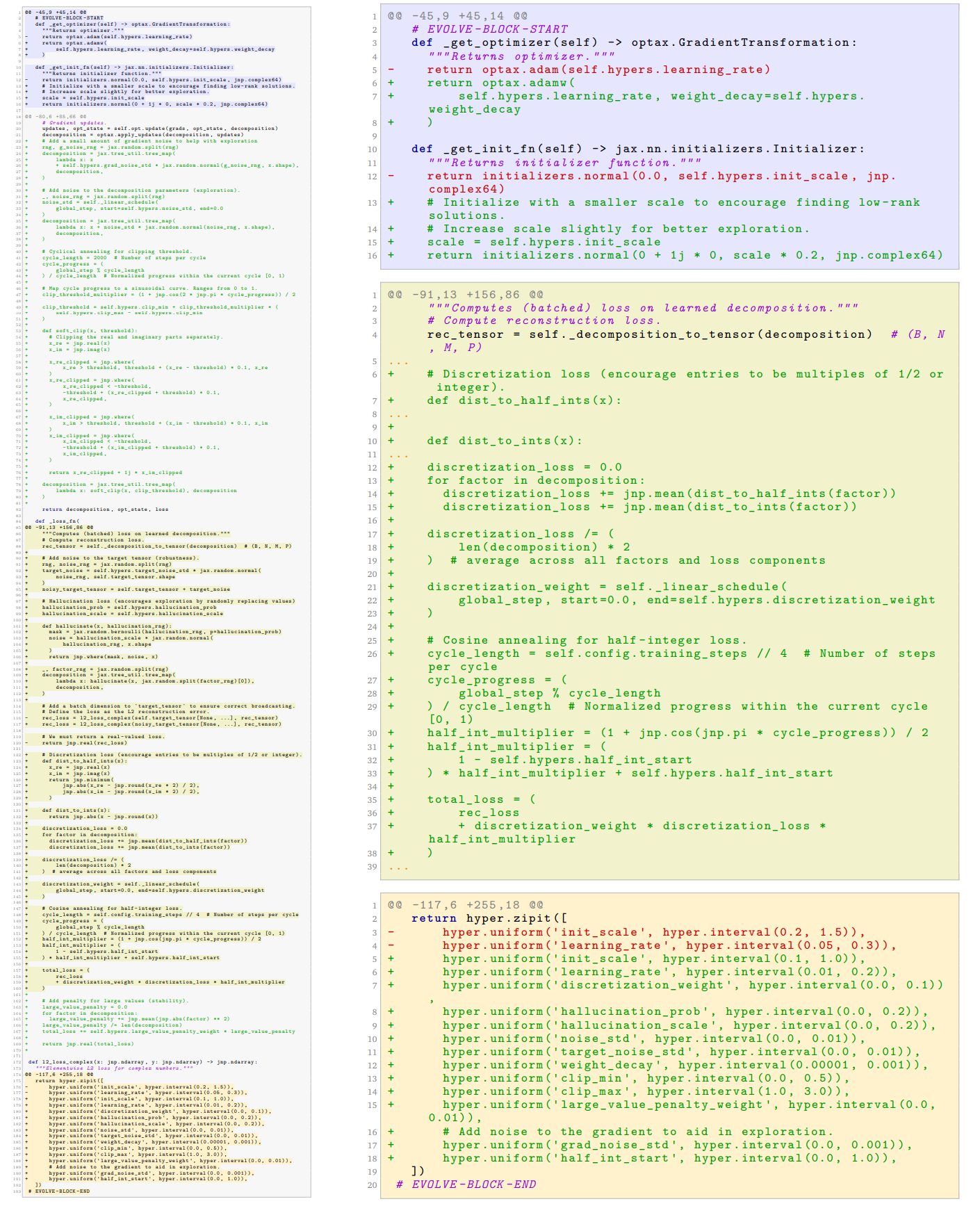The width and height of the screenshot is (980, 1206).
Task: Click the "discretization_loss = 0.0" line in green panel
Action: pos(524,467)
